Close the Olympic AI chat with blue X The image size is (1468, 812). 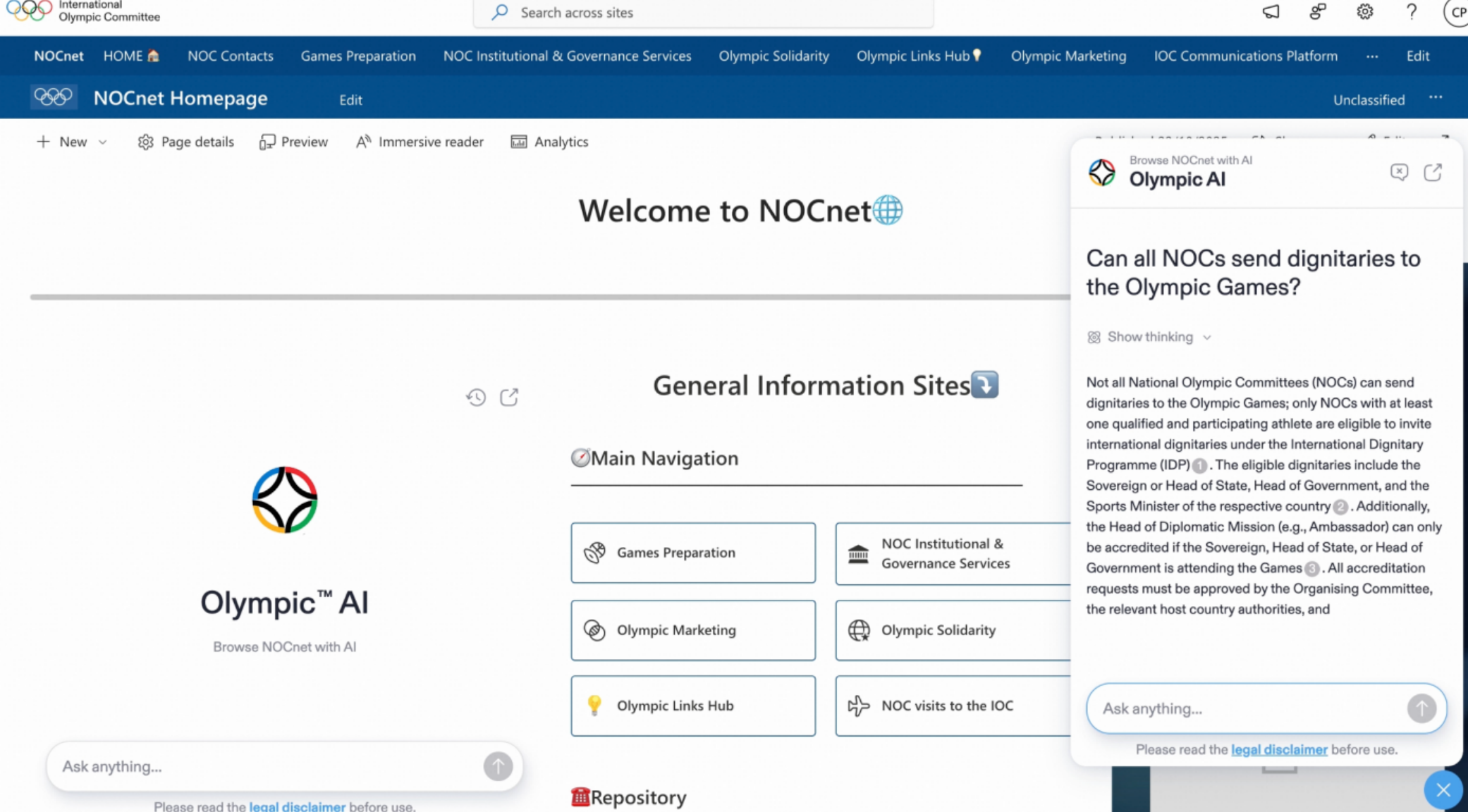click(x=1443, y=790)
